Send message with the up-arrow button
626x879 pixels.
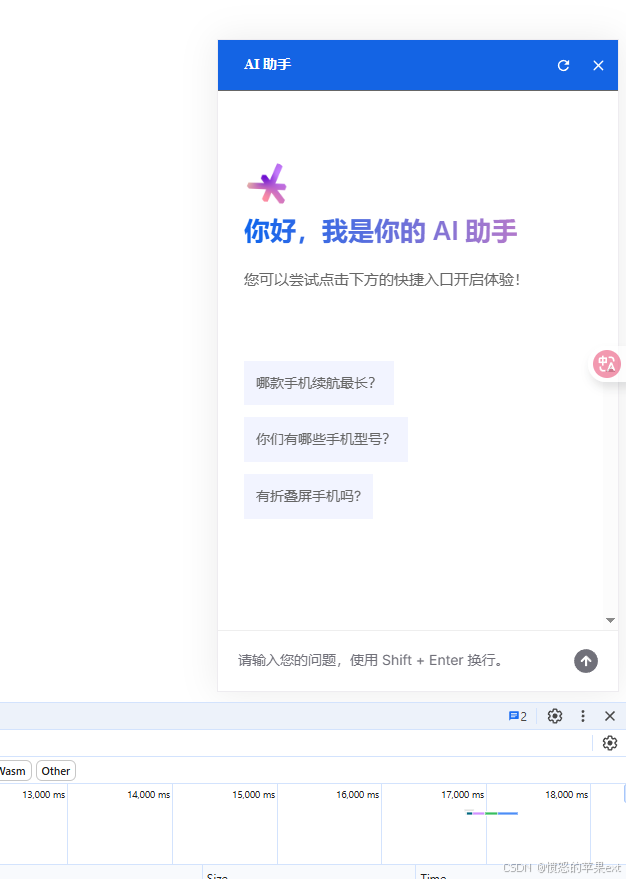[x=586, y=661]
